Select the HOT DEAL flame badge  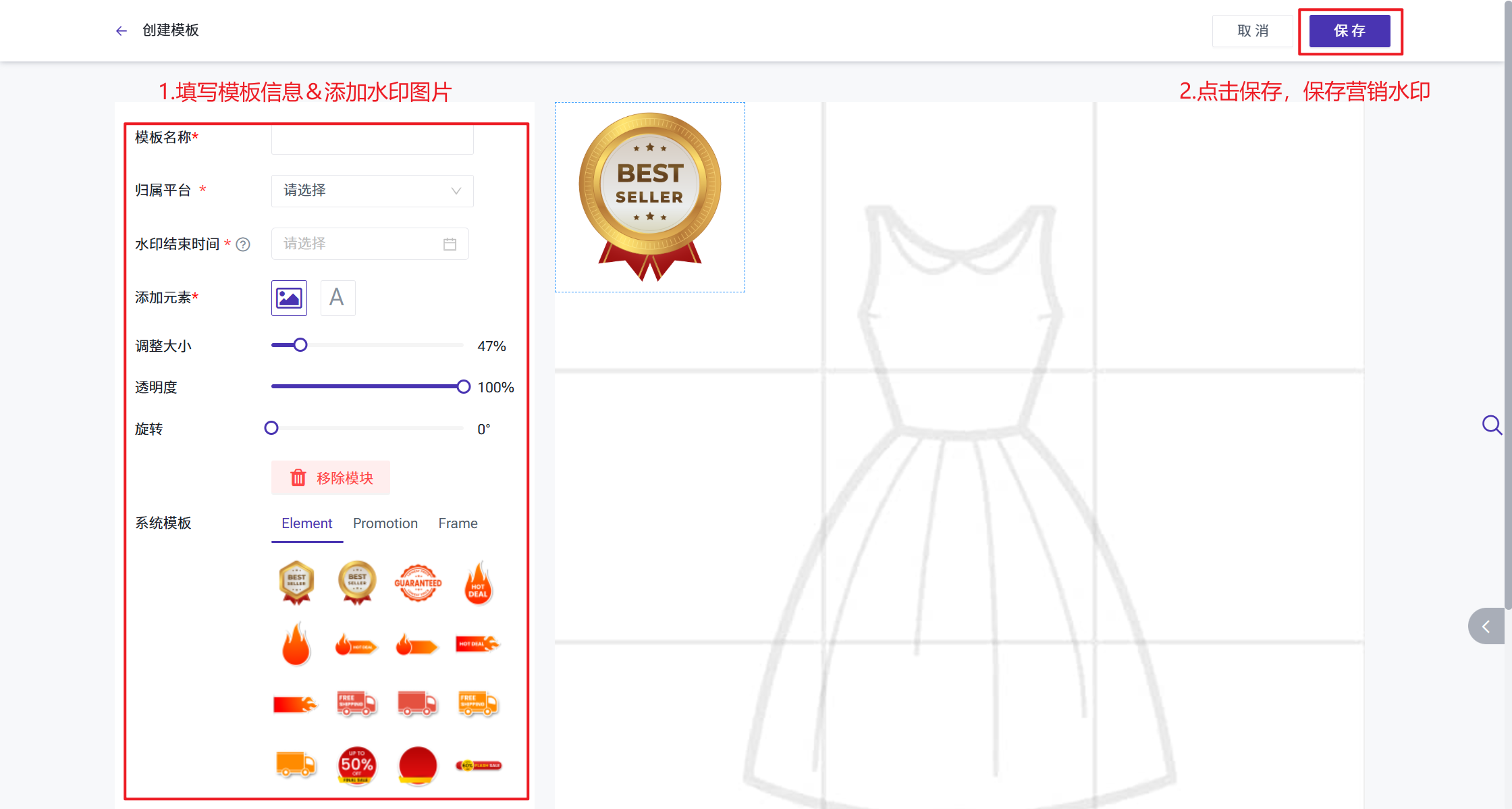click(478, 583)
